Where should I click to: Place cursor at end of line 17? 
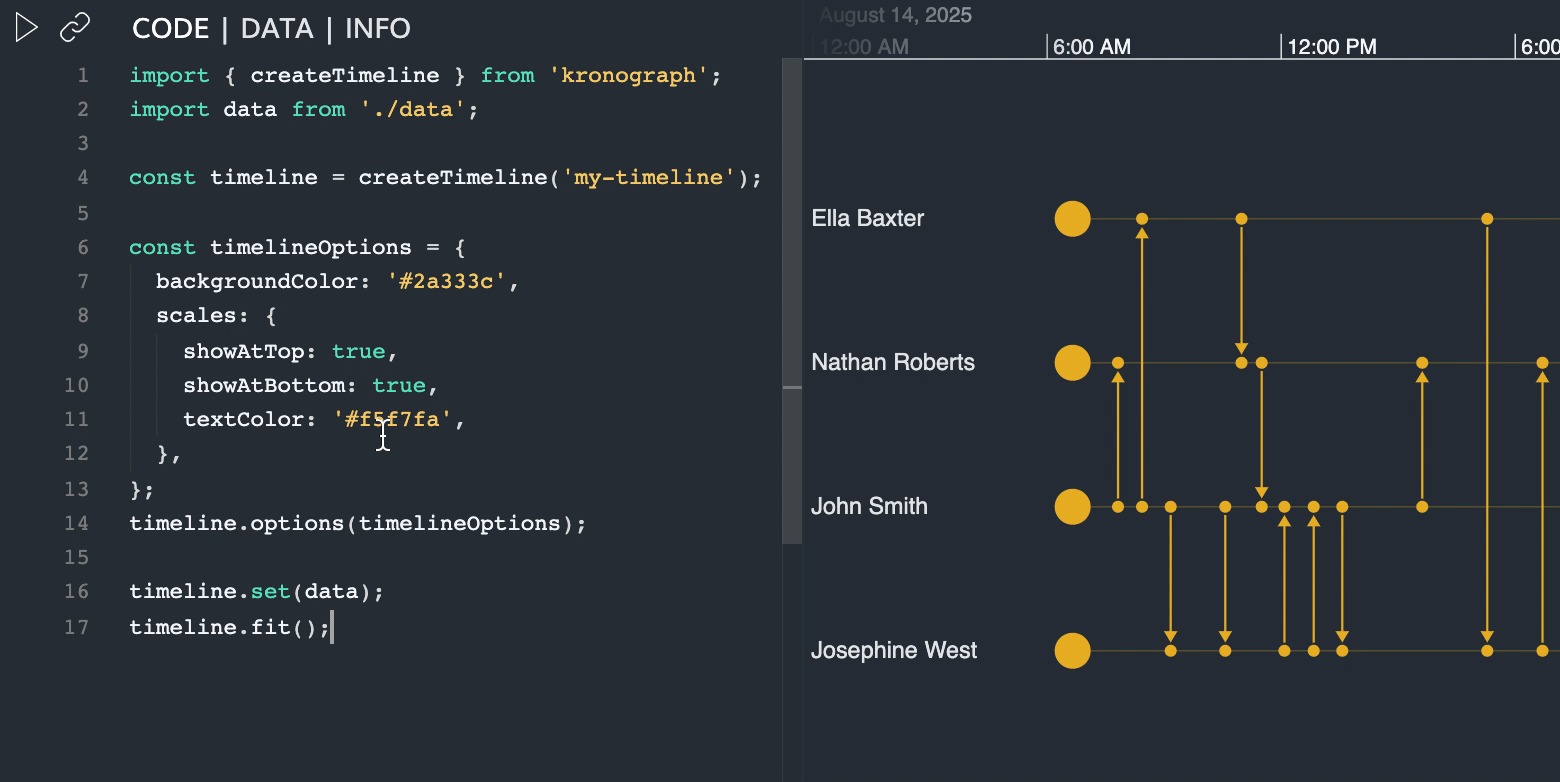pyautogui.click(x=332, y=628)
